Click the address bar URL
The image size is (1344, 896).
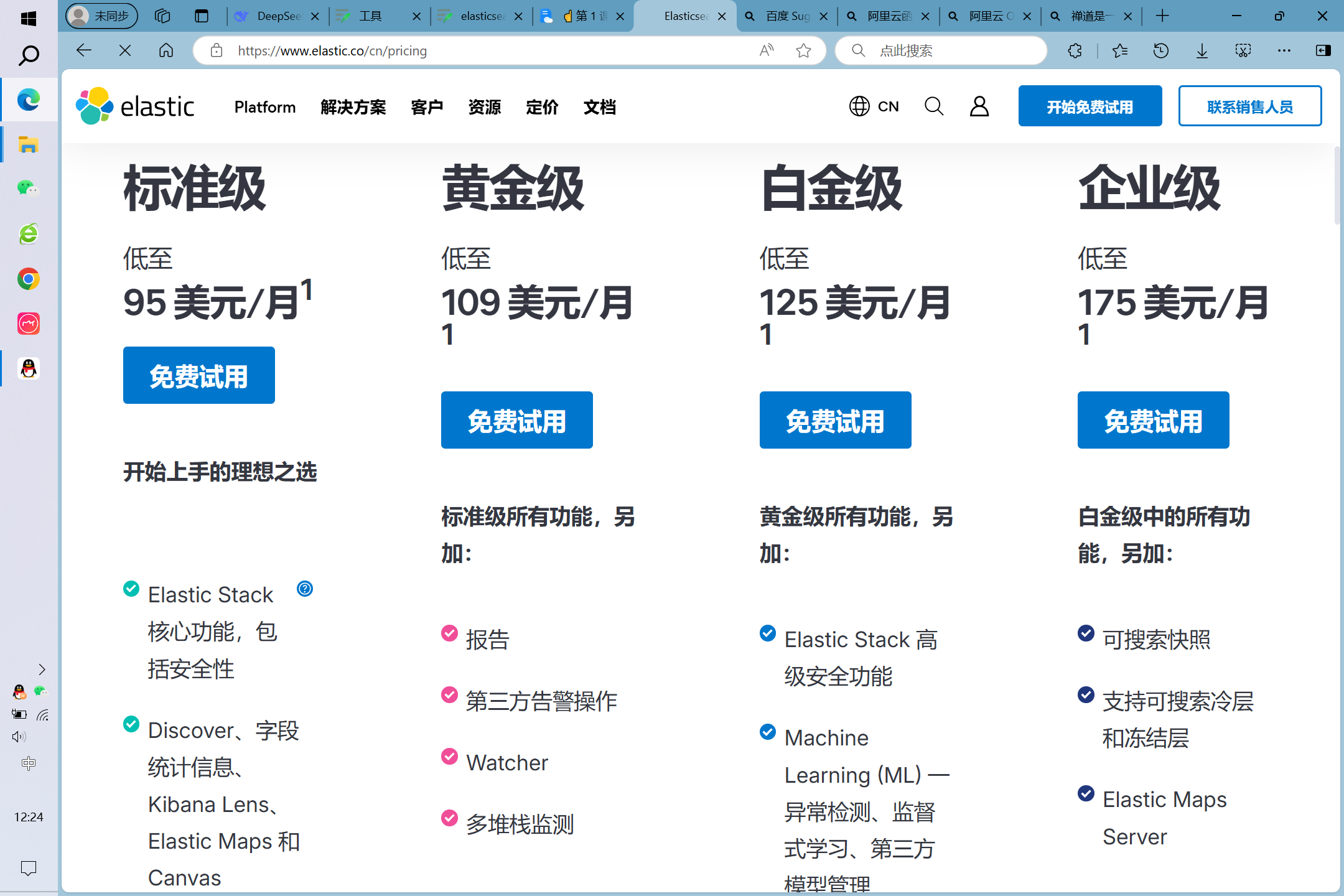(x=332, y=50)
